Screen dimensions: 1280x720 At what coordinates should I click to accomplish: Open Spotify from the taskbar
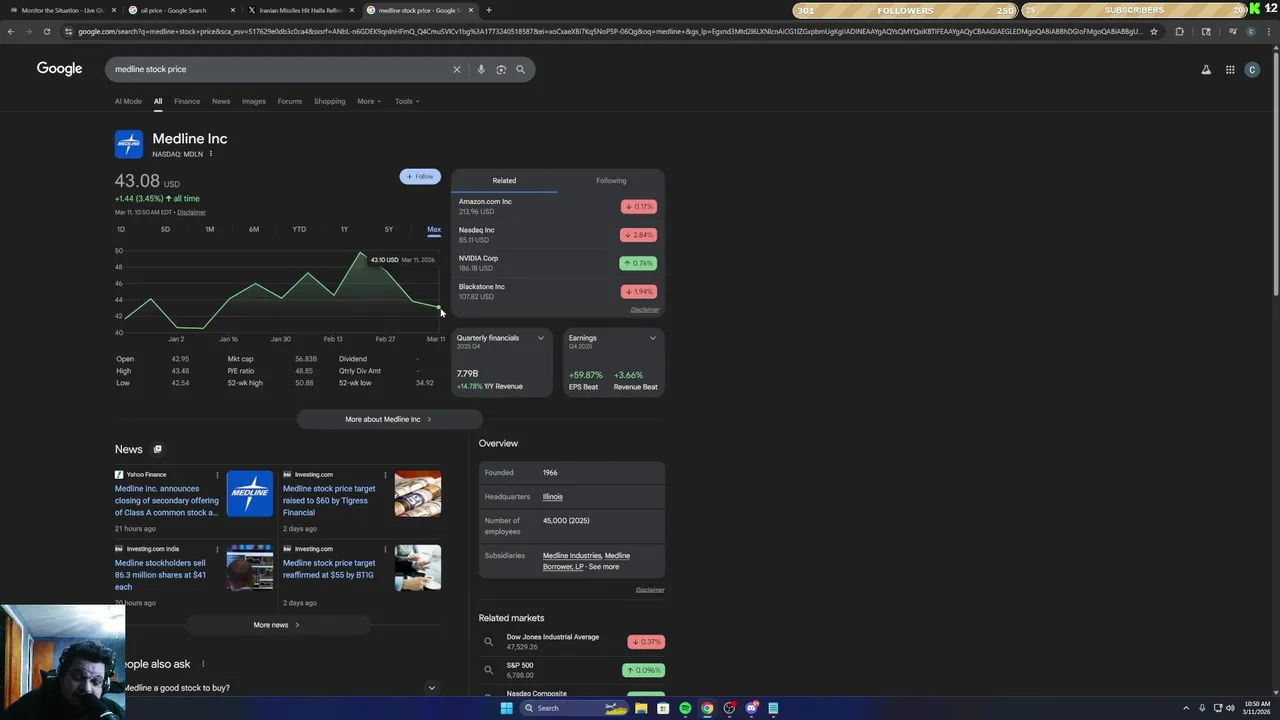point(685,708)
